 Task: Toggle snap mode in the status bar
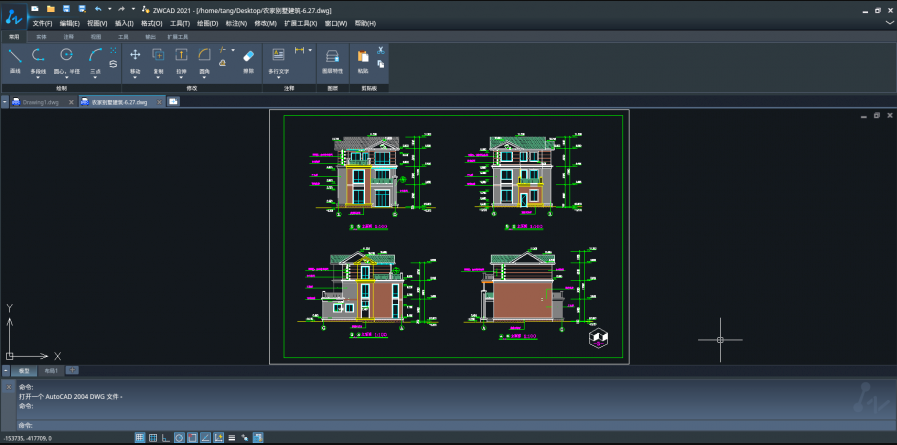click(140, 437)
